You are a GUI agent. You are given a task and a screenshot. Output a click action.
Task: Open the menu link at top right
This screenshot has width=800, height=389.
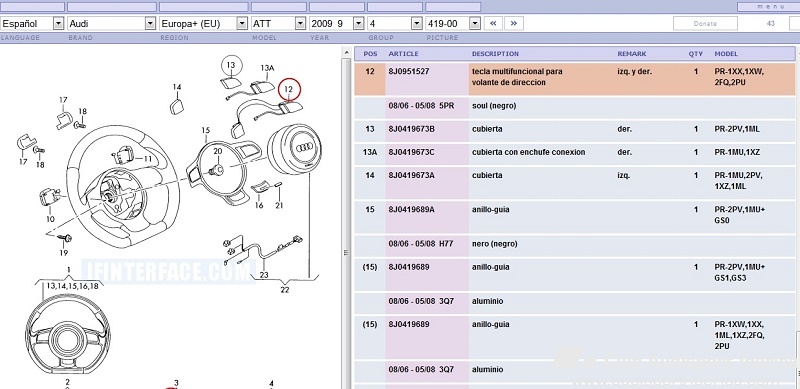pyautogui.click(x=770, y=7)
